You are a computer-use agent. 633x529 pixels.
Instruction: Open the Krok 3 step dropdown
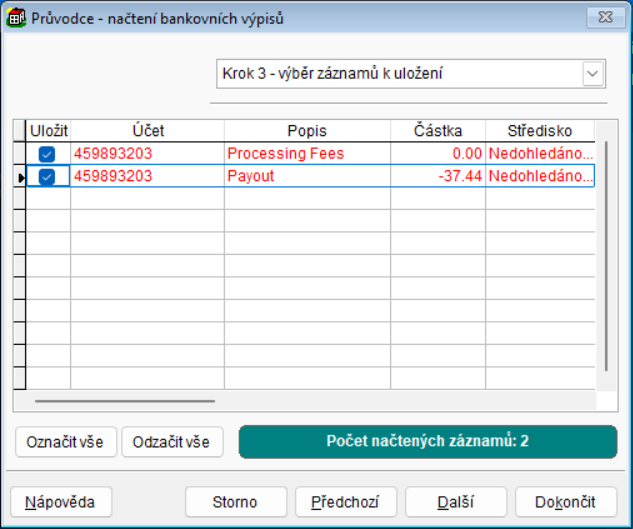593,74
